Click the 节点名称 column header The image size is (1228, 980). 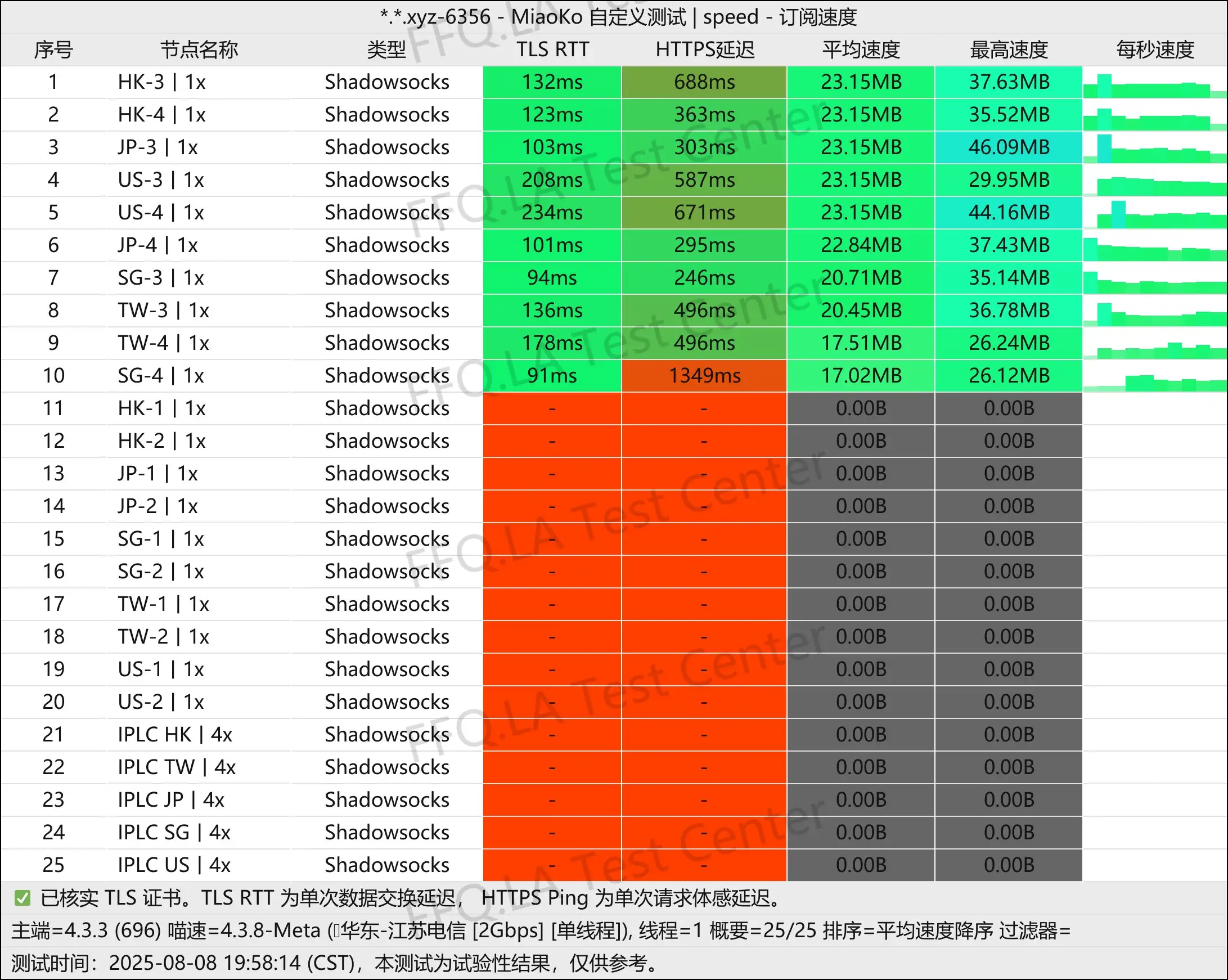click(199, 50)
